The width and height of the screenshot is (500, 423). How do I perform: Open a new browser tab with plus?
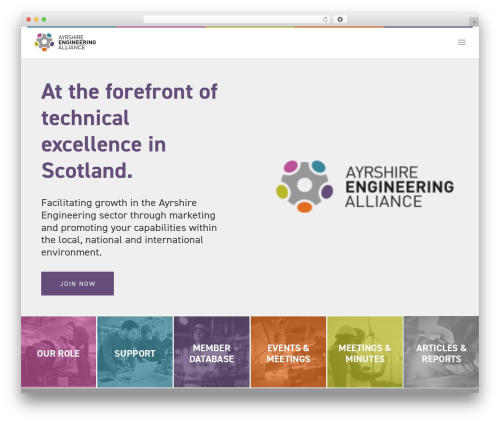474,22
